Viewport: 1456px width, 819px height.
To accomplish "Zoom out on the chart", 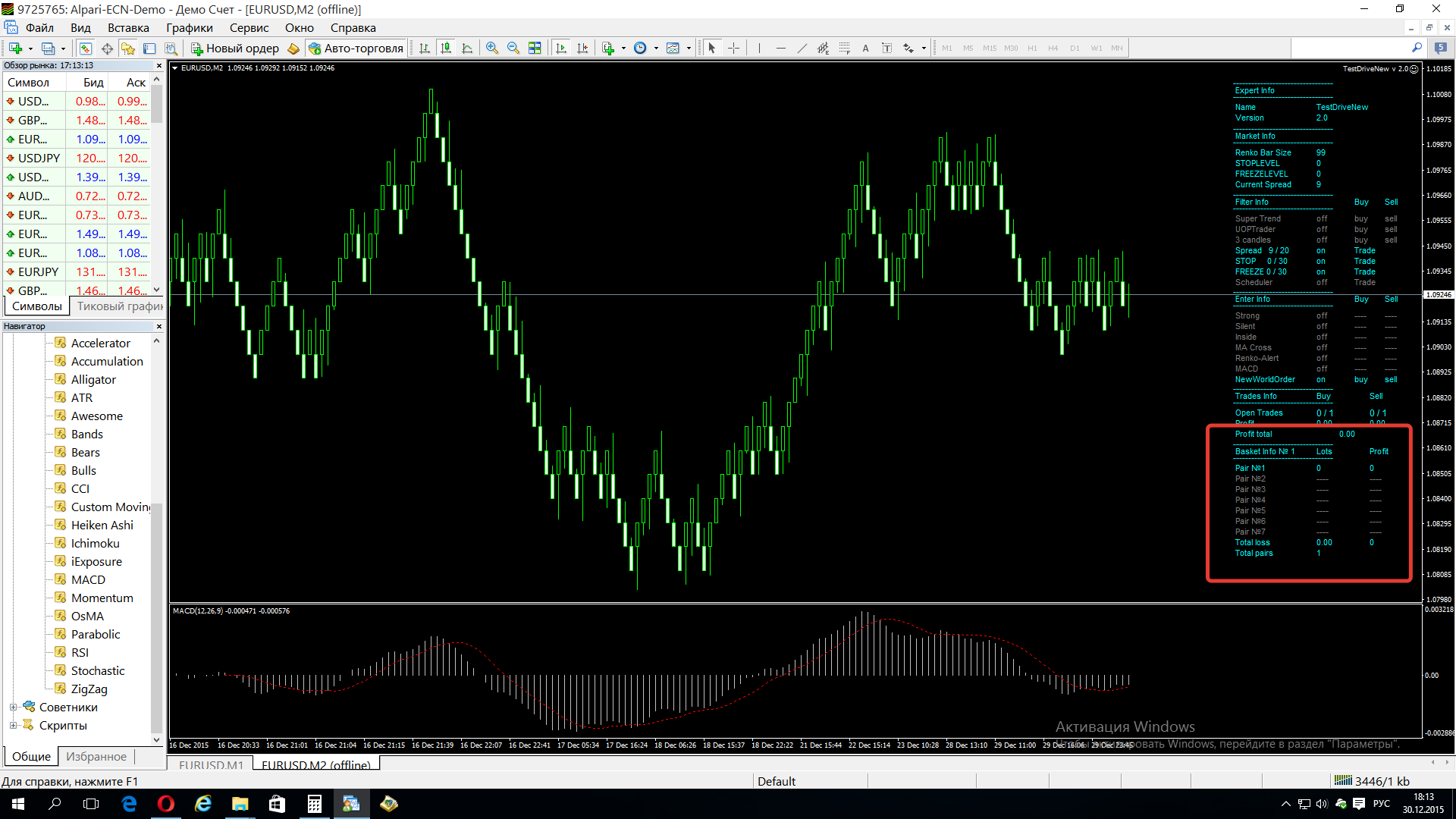I will [513, 48].
